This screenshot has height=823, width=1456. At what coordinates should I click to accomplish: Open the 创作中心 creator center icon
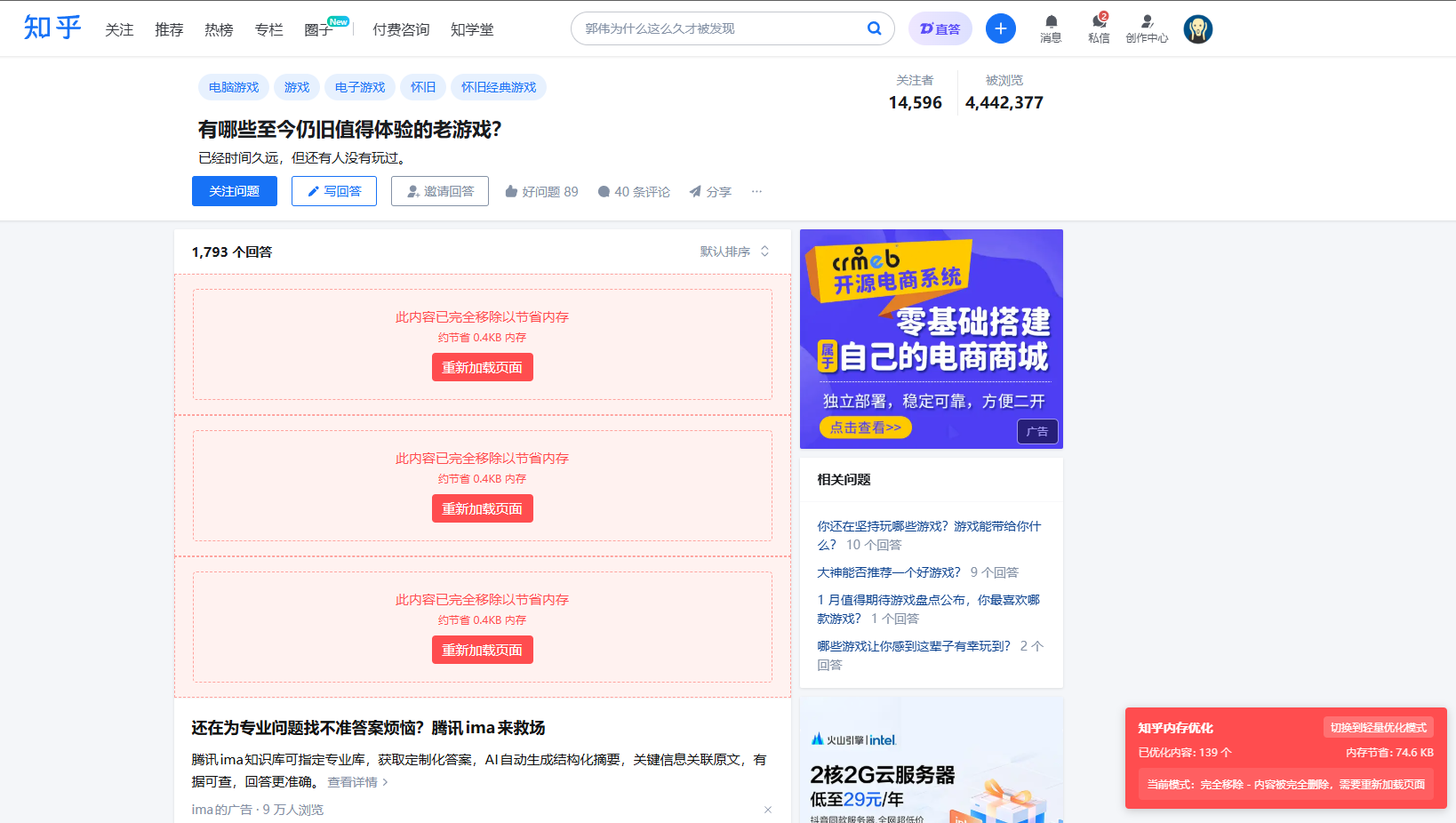coord(1147,28)
